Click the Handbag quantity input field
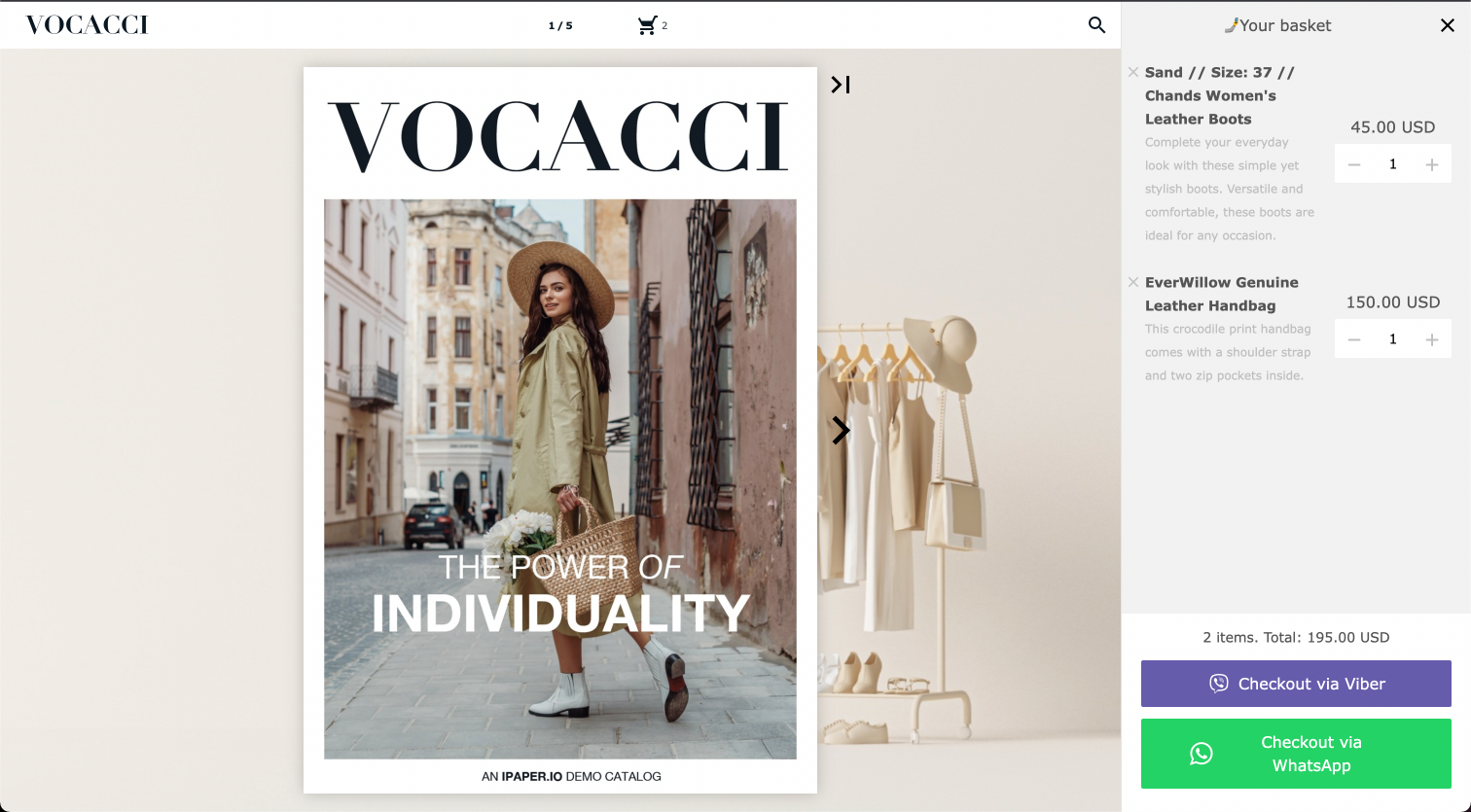Image resolution: width=1471 pixels, height=812 pixels. click(x=1393, y=339)
